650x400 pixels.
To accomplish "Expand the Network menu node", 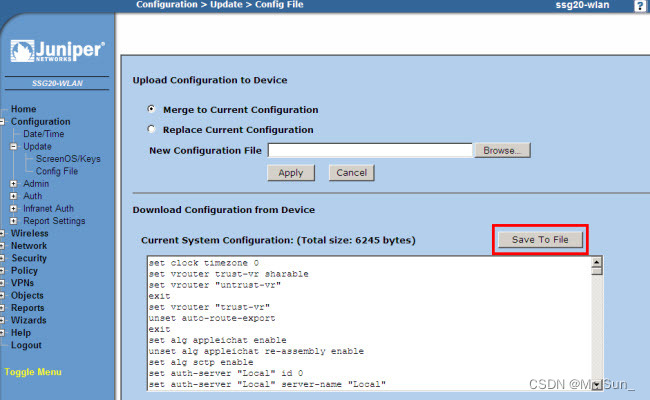I will tap(2, 246).
